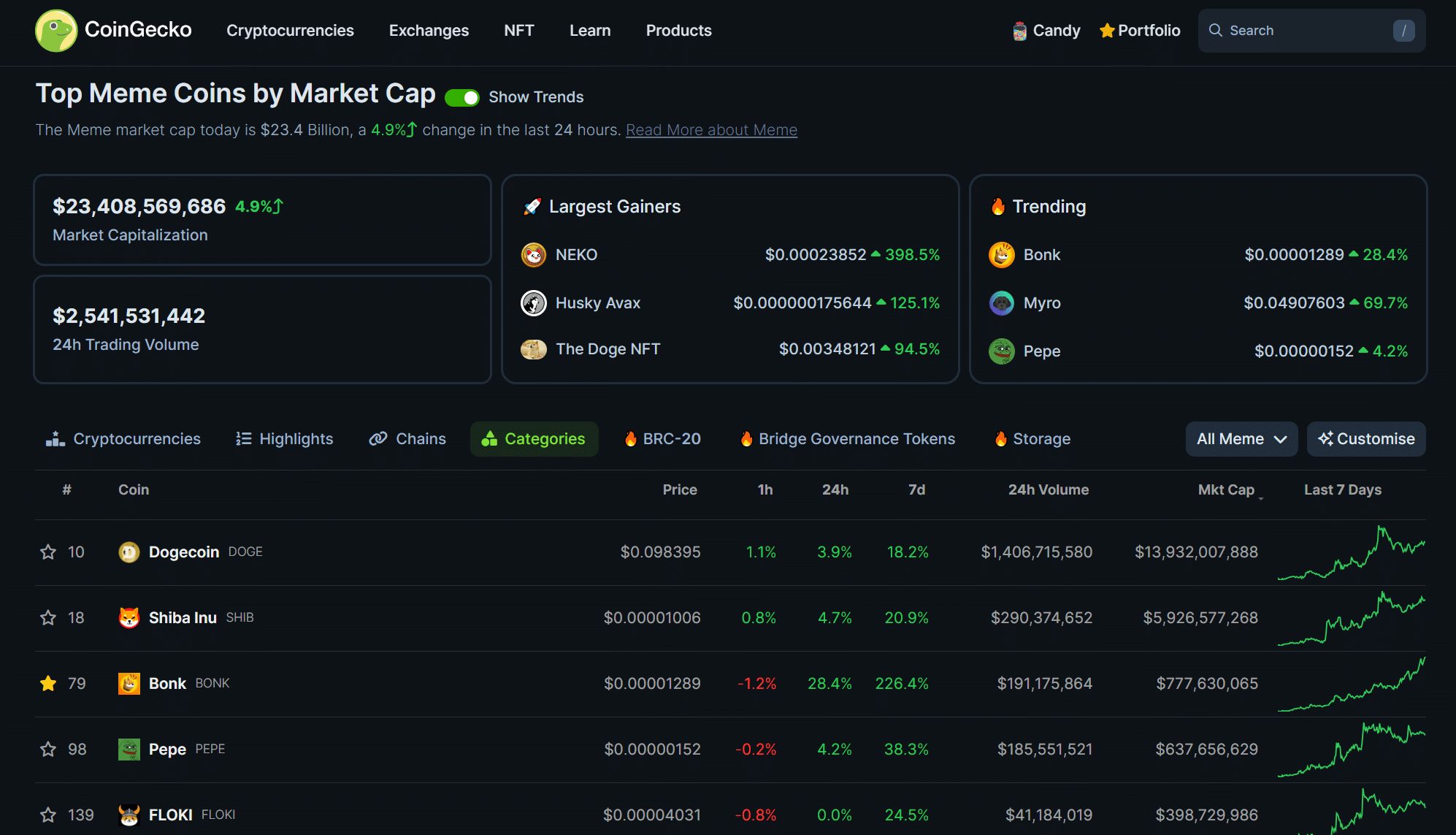Favorite Dogecoin with its star
The image size is (1456, 835).
coord(48,552)
